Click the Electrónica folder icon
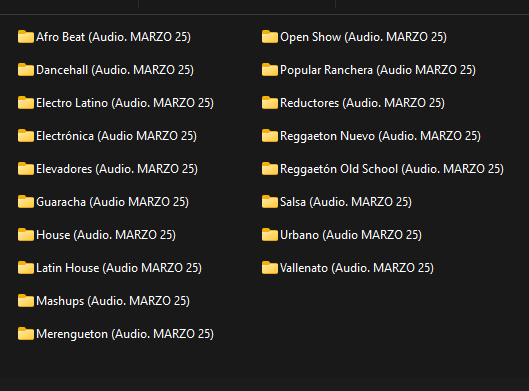Viewport: 529px width, 391px height. (x=26, y=136)
